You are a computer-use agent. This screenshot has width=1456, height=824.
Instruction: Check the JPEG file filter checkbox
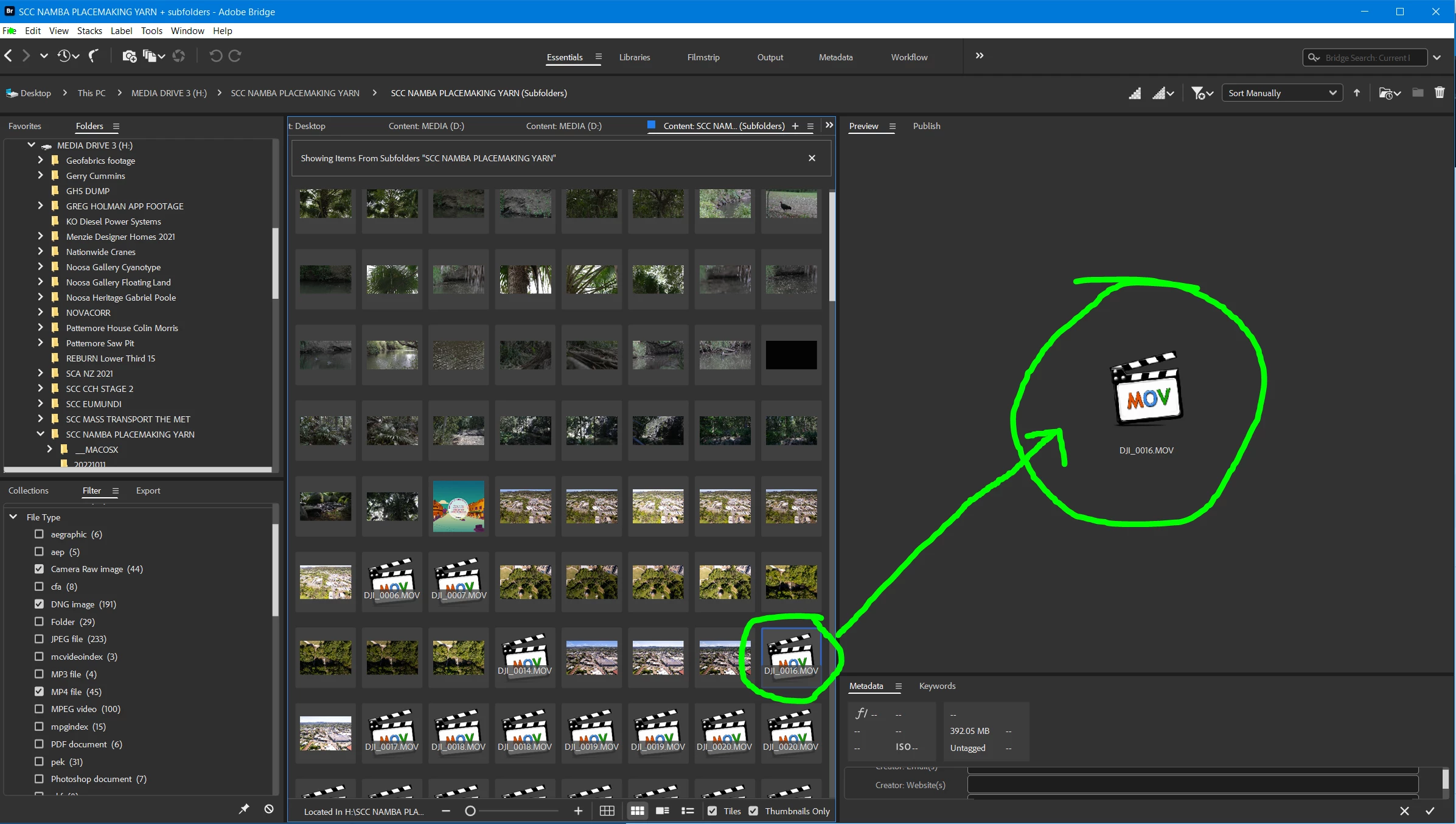(x=40, y=639)
